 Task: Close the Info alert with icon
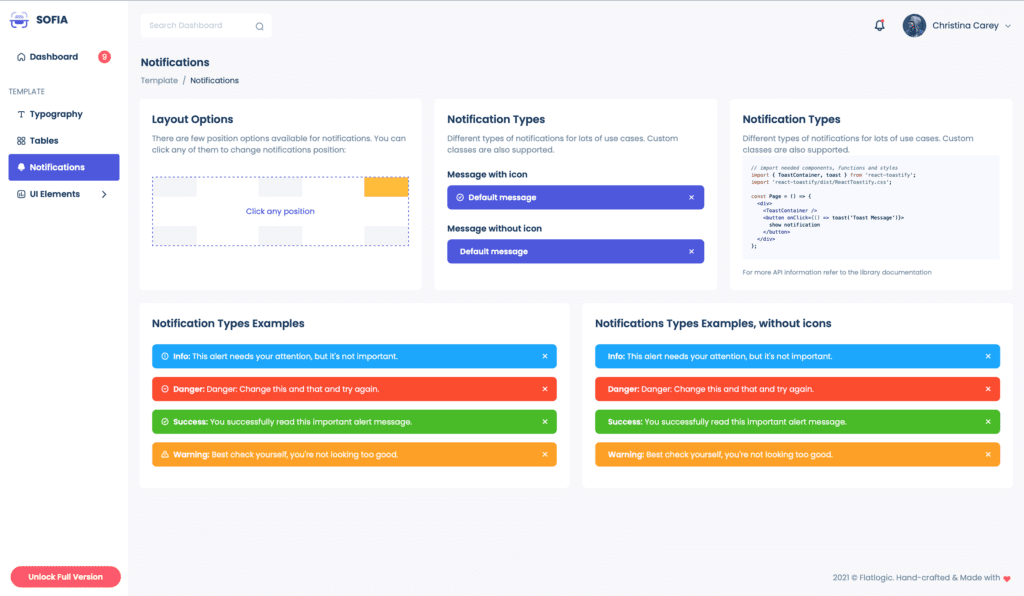pos(545,356)
